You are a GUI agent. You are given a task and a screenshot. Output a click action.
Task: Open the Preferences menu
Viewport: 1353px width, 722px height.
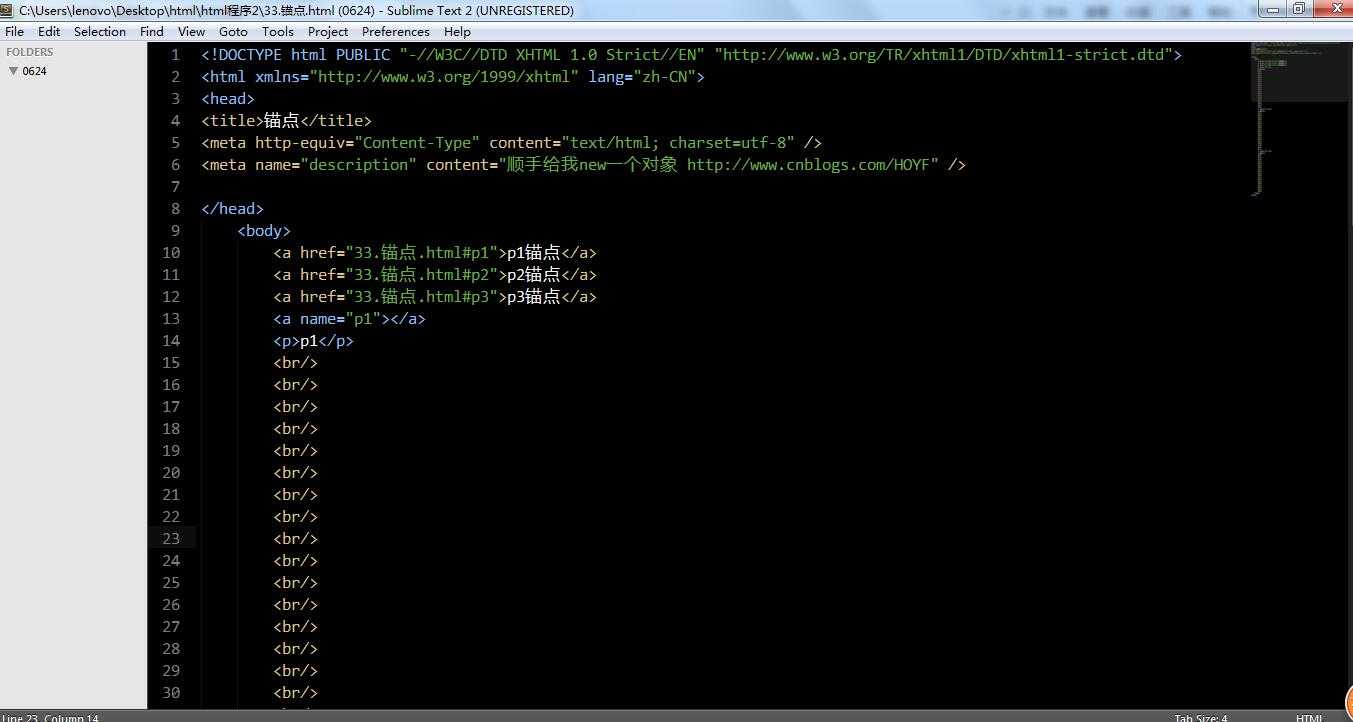396,31
